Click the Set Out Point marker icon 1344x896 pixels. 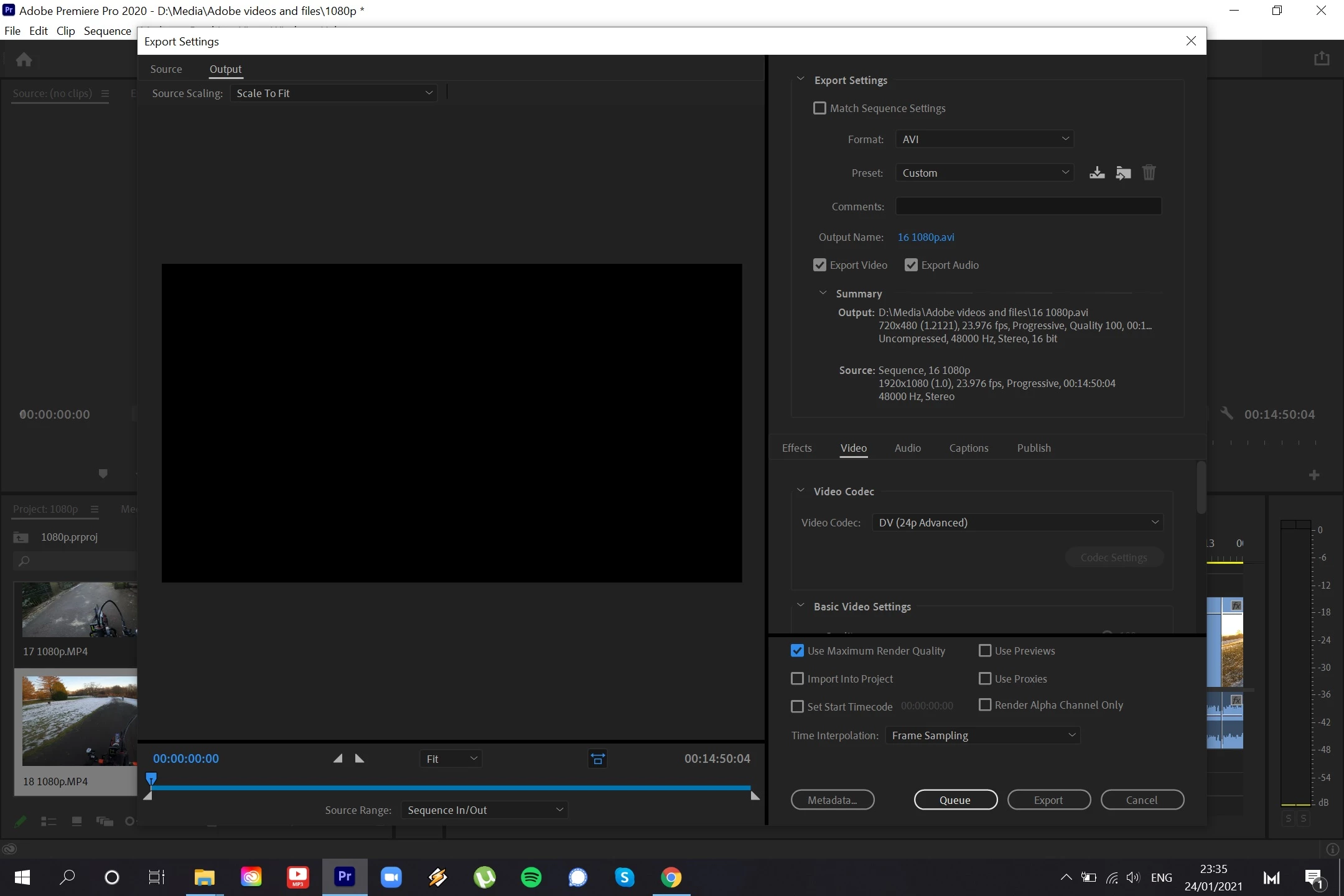click(x=360, y=758)
